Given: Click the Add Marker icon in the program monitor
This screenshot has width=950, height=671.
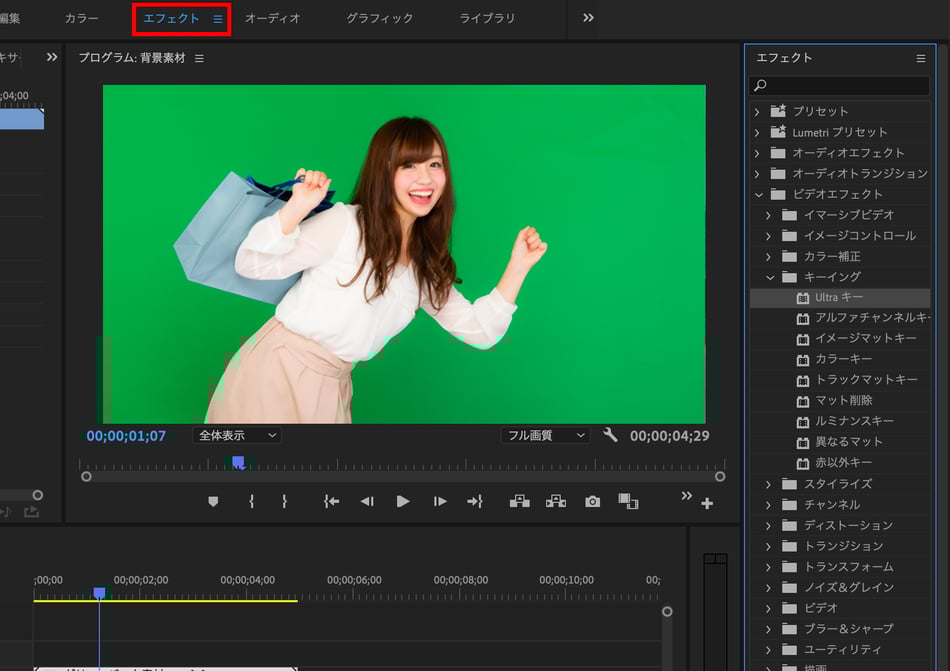Looking at the screenshot, I should (x=213, y=502).
